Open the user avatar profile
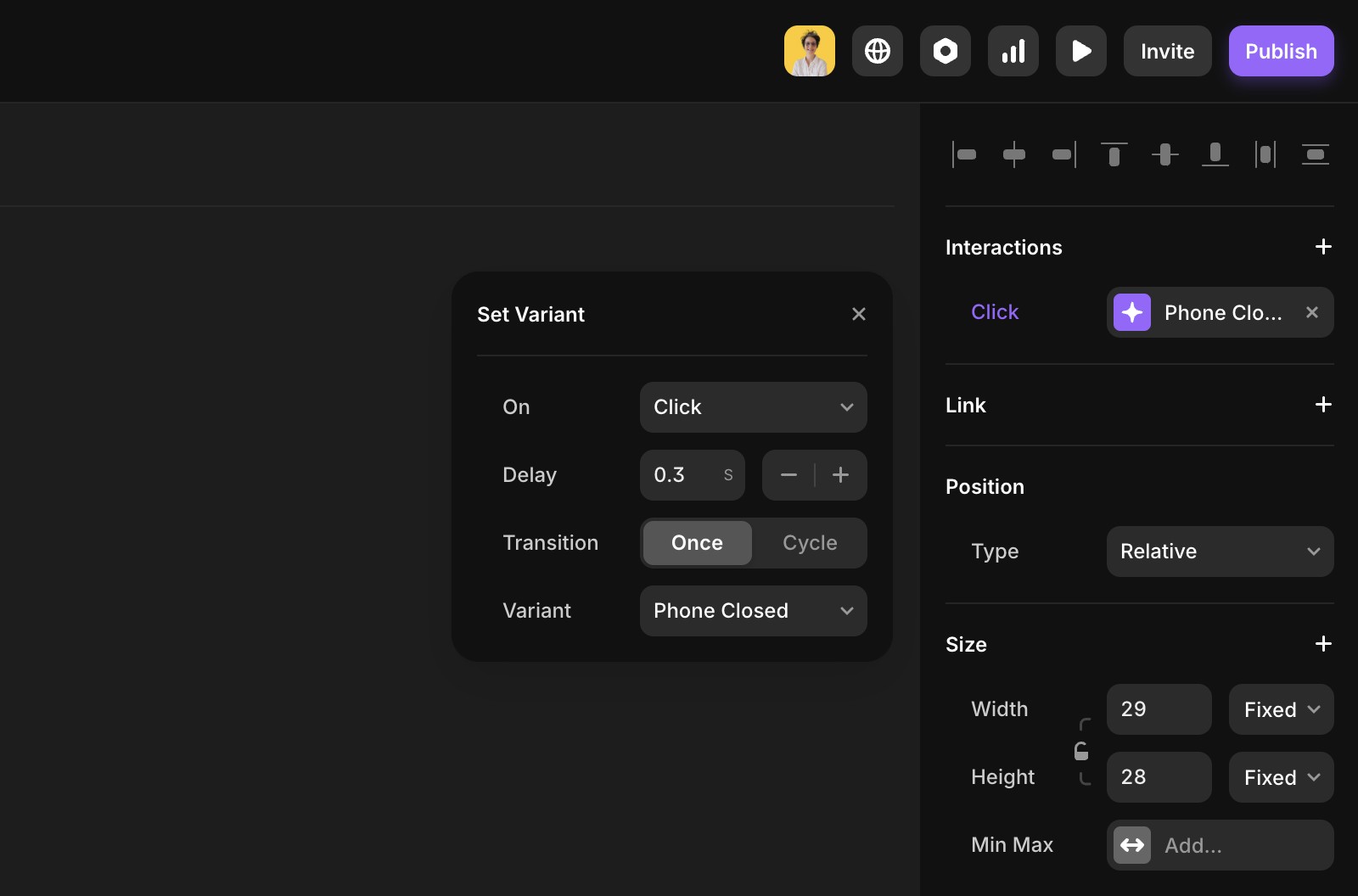Viewport: 1358px width, 896px height. pyautogui.click(x=809, y=51)
